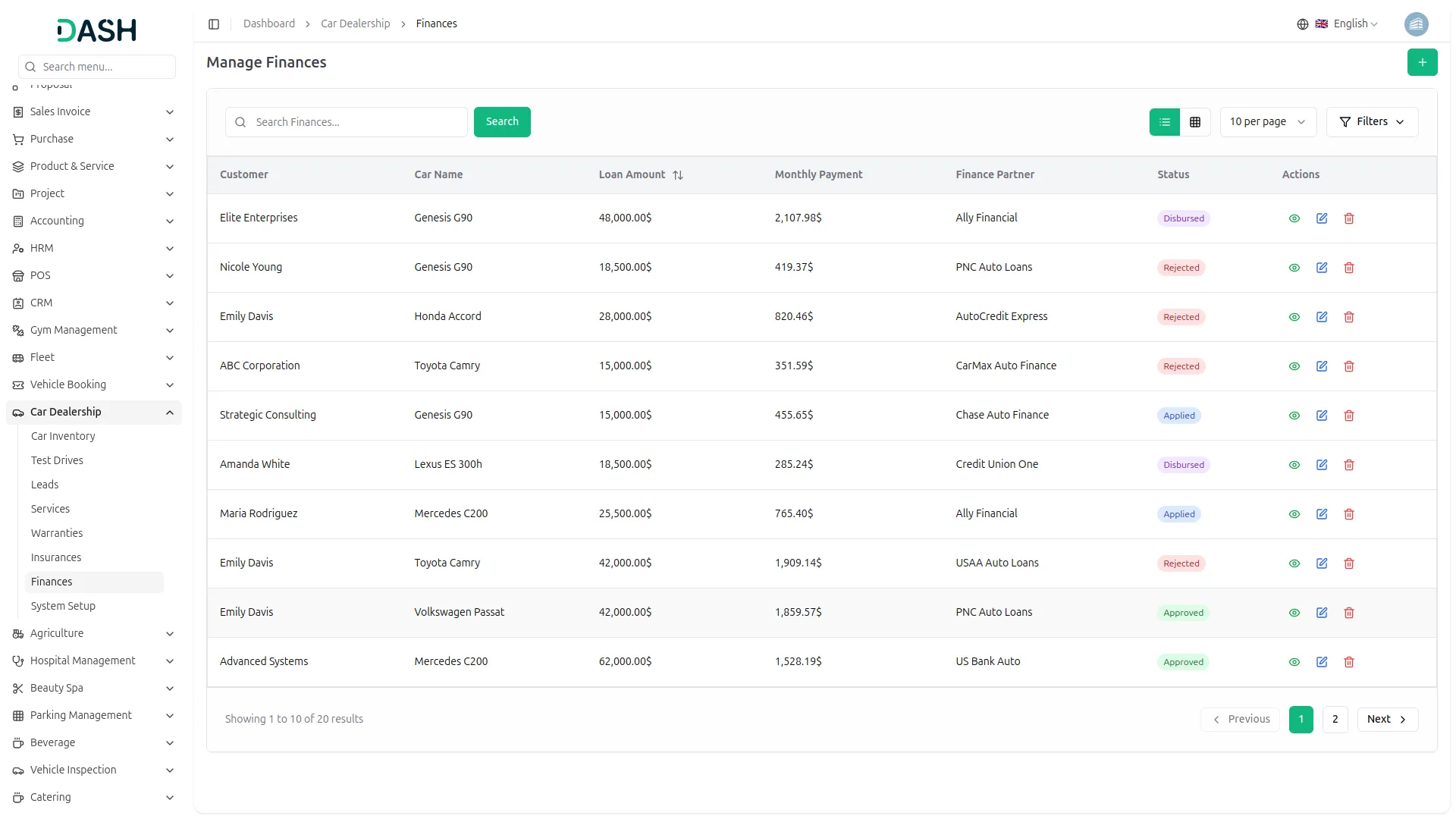Open Car Inventory submenu item
Viewport: 1456px width, 819px height.
pos(63,436)
